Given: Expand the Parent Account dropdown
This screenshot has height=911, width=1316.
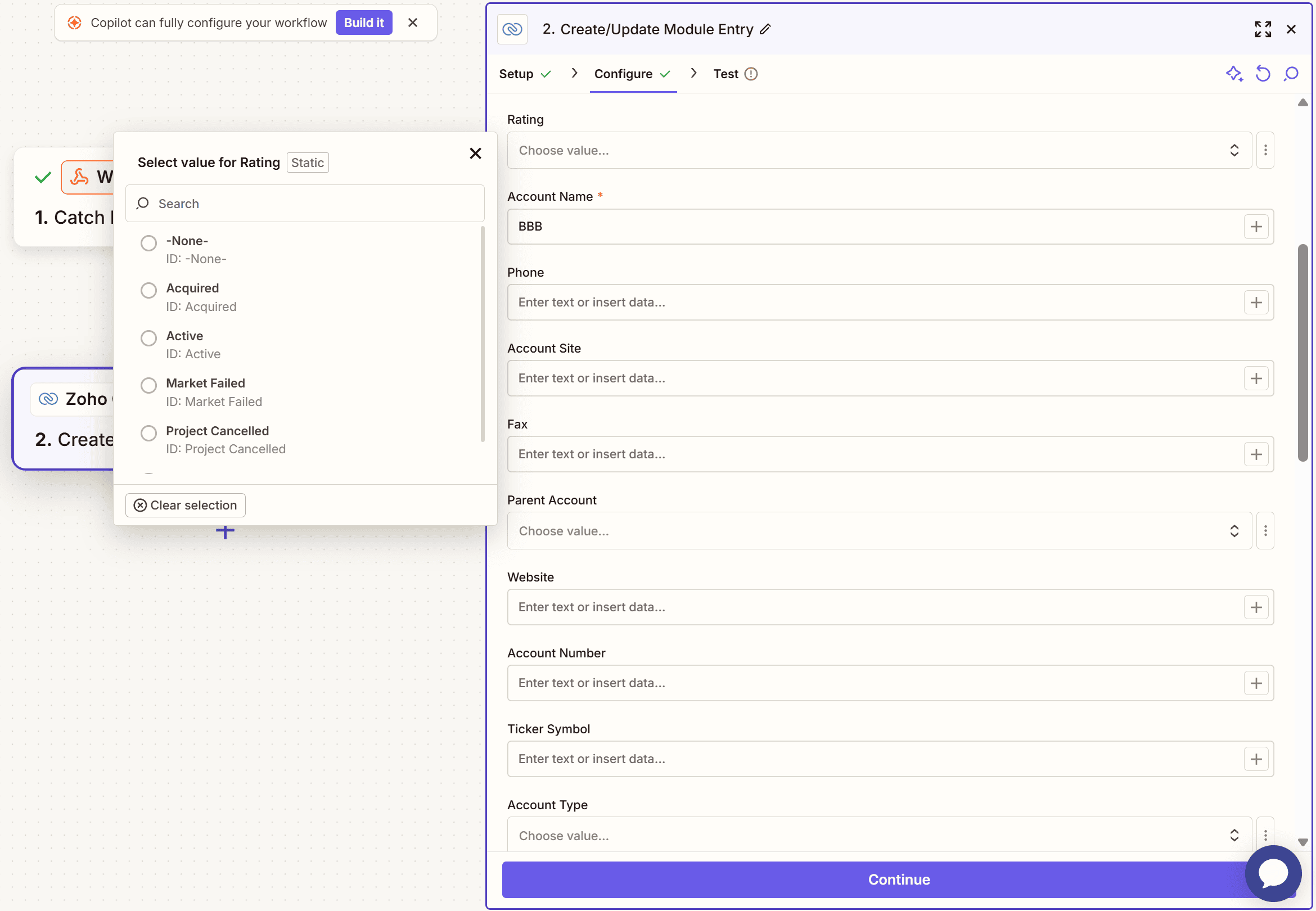Looking at the screenshot, I should (879, 531).
